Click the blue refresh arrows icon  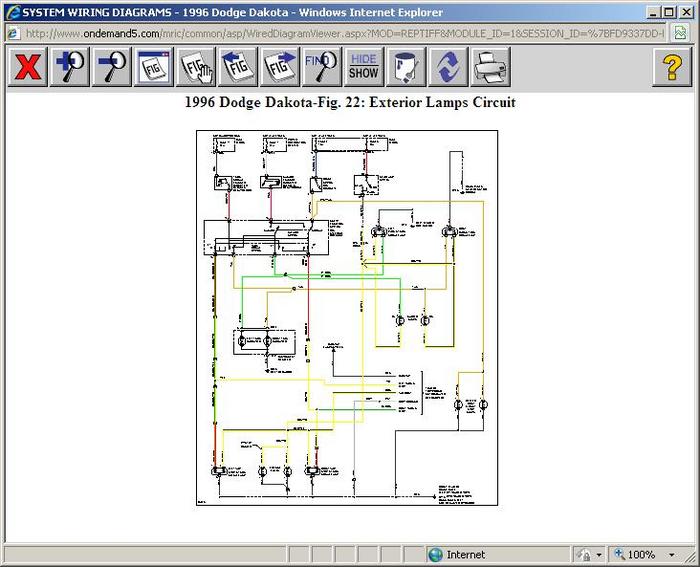(x=448, y=67)
